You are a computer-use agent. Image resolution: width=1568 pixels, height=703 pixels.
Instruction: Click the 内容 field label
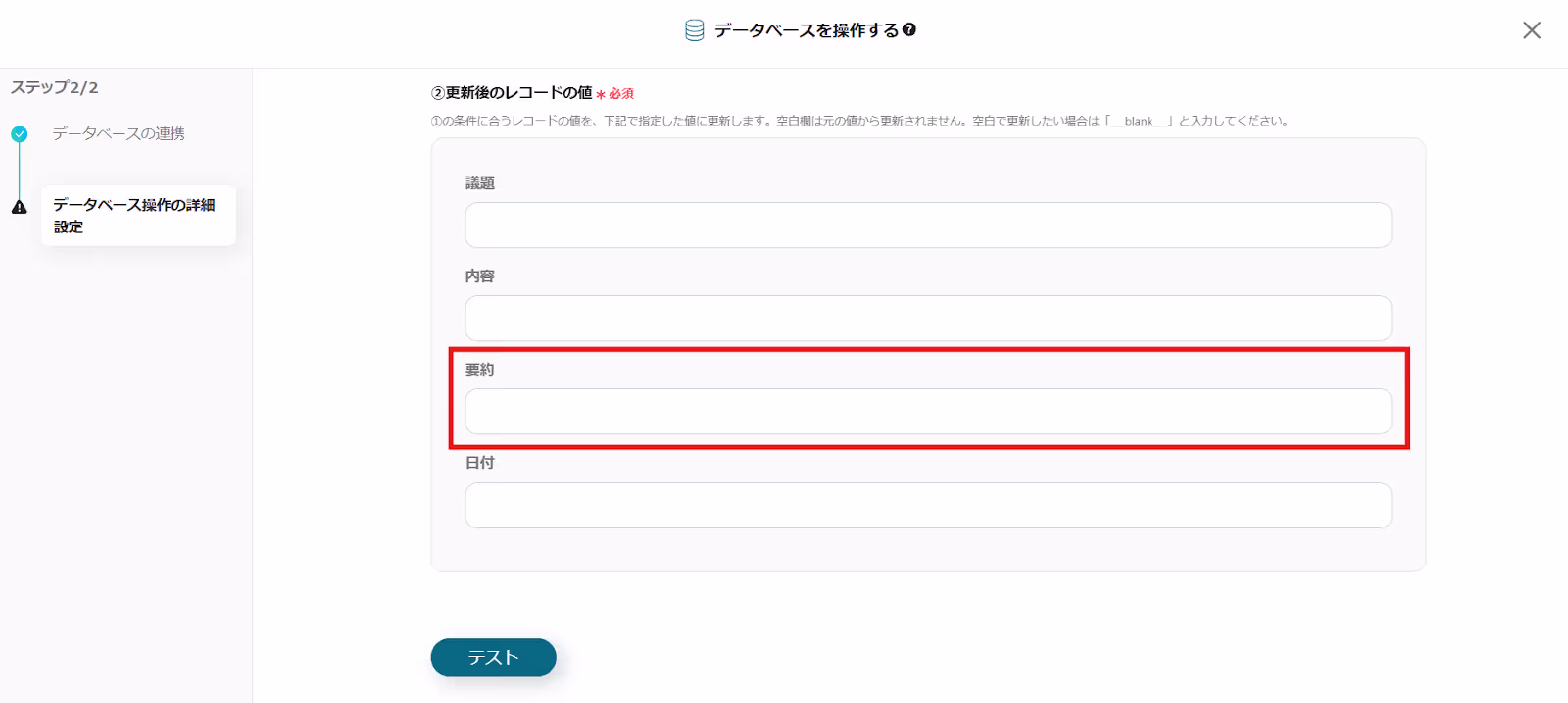[x=480, y=276]
